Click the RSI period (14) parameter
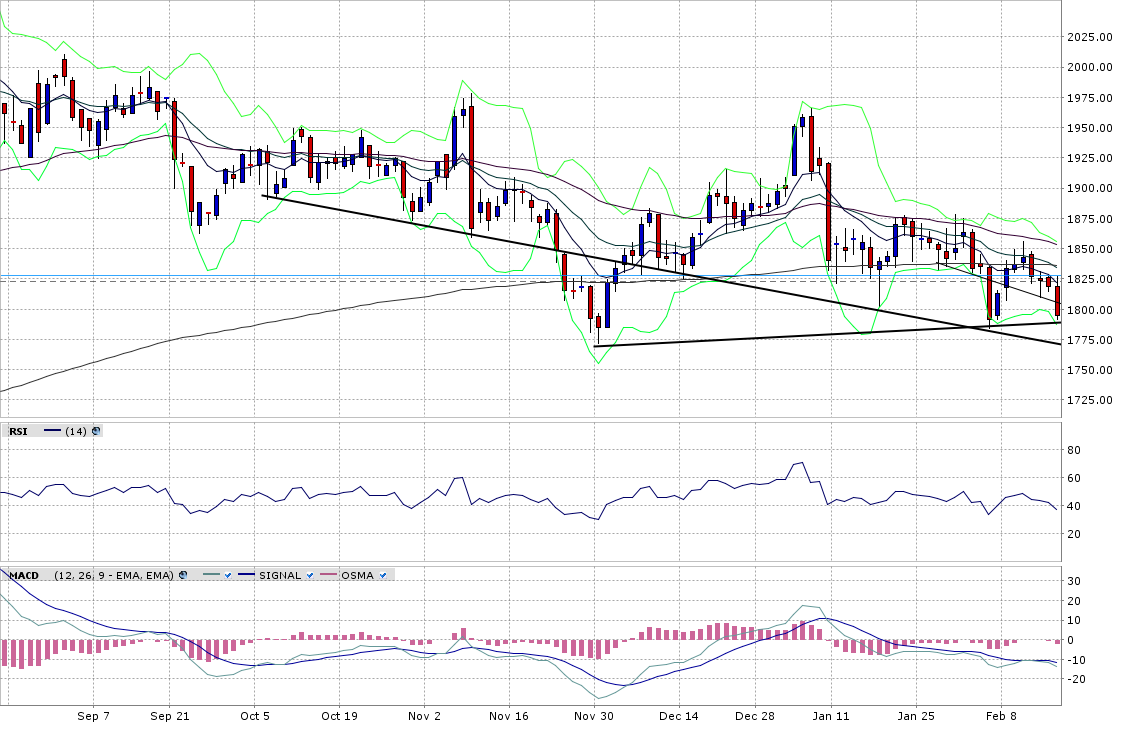Image resolution: width=1121 pixels, height=730 pixels. pyautogui.click(x=76, y=431)
